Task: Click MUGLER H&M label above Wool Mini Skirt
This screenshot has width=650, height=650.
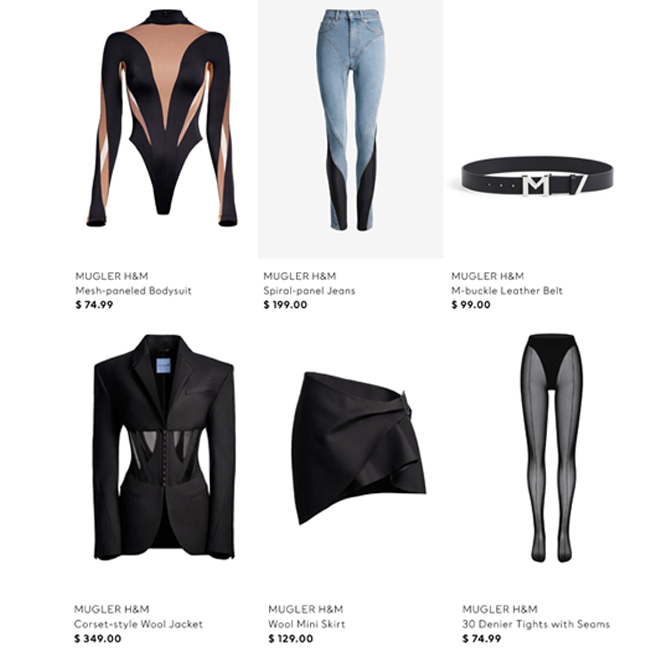Action: coord(306,609)
